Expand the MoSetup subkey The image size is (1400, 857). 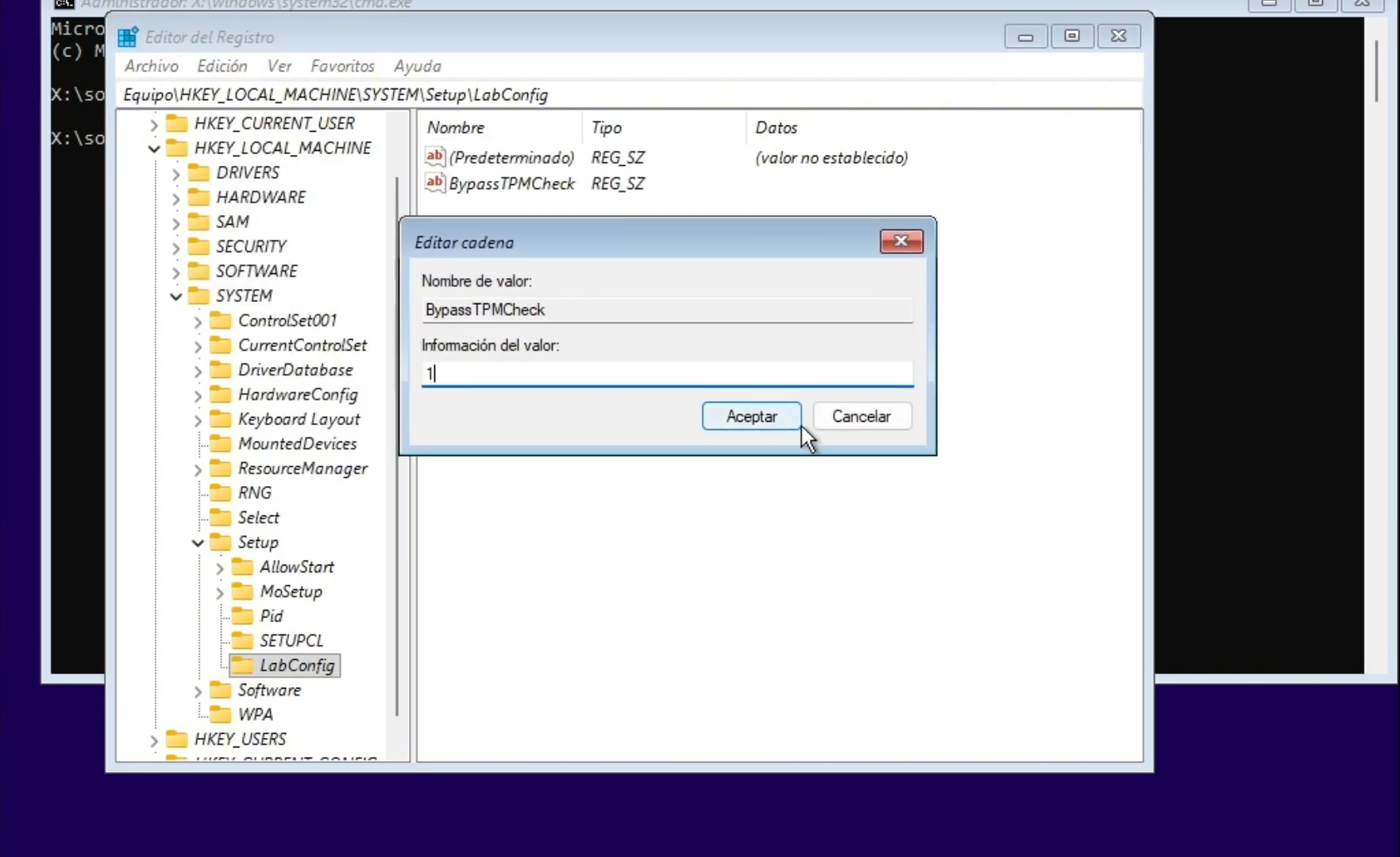[220, 593]
